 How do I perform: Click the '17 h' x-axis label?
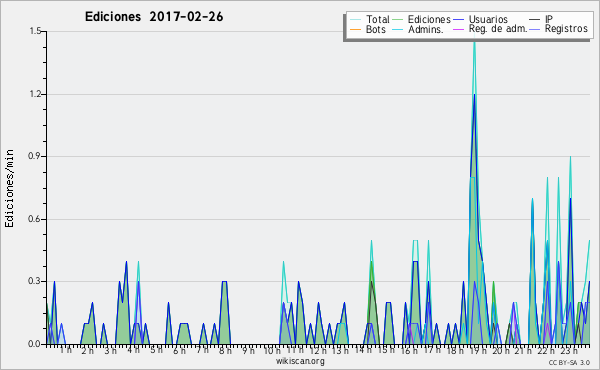click(432, 350)
